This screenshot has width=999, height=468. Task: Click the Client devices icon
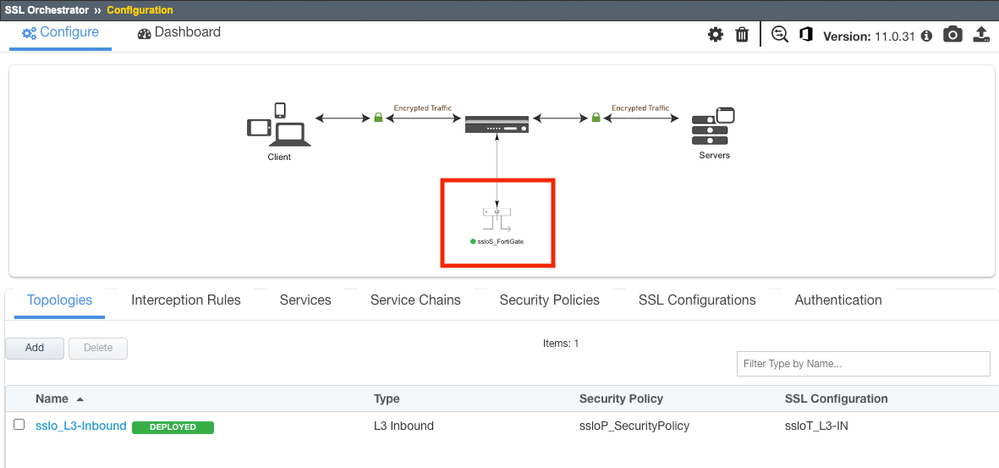click(278, 126)
